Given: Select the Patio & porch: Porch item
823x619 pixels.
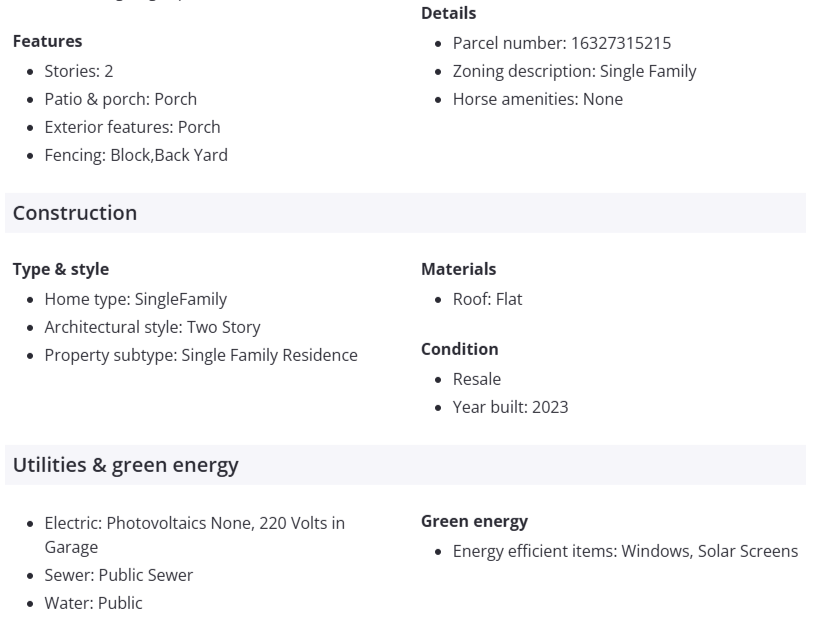Looking at the screenshot, I should coord(120,99).
